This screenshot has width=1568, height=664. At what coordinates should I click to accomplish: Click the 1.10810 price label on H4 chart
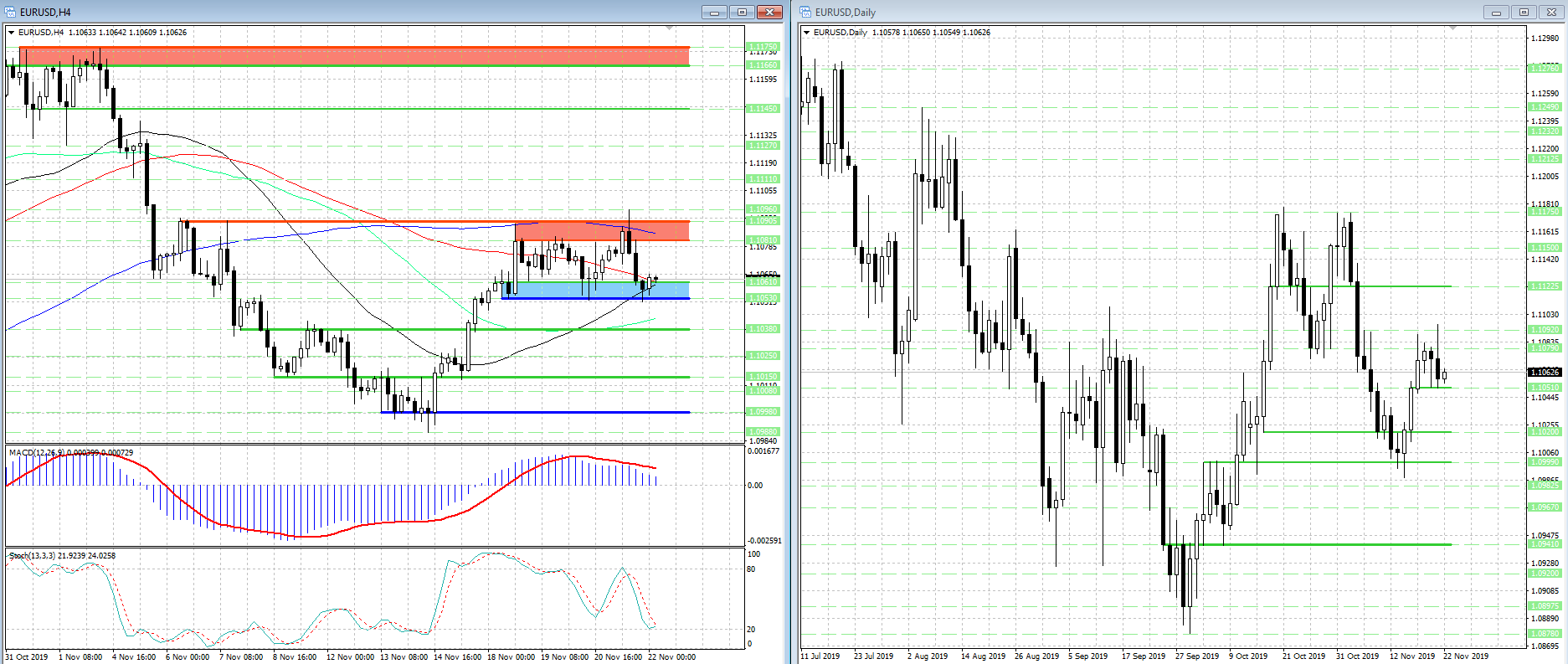point(763,240)
